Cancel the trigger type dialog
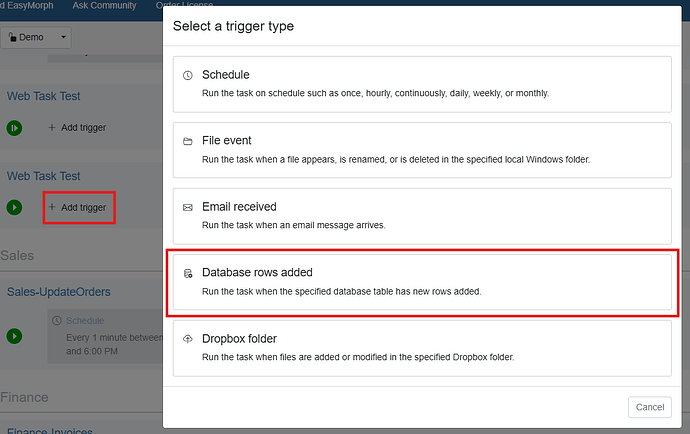The width and height of the screenshot is (690, 434). click(649, 406)
